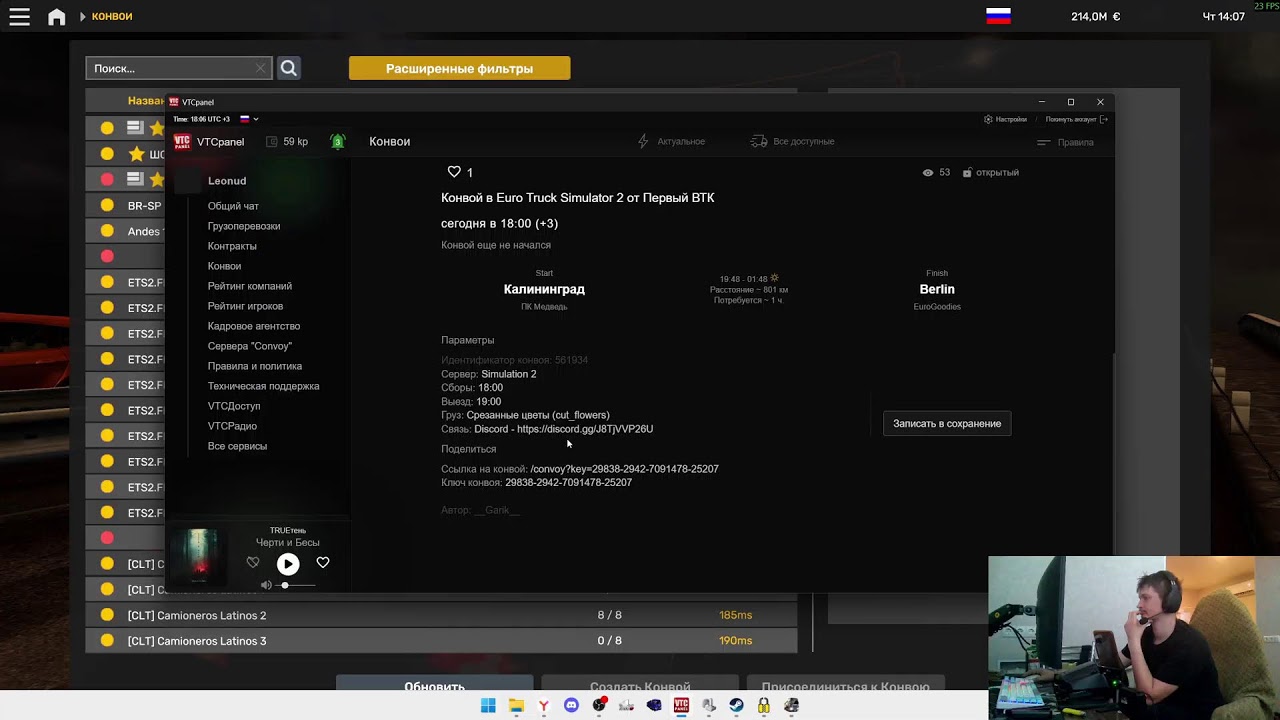Click VTCpanel icon in taskbar

point(681,706)
